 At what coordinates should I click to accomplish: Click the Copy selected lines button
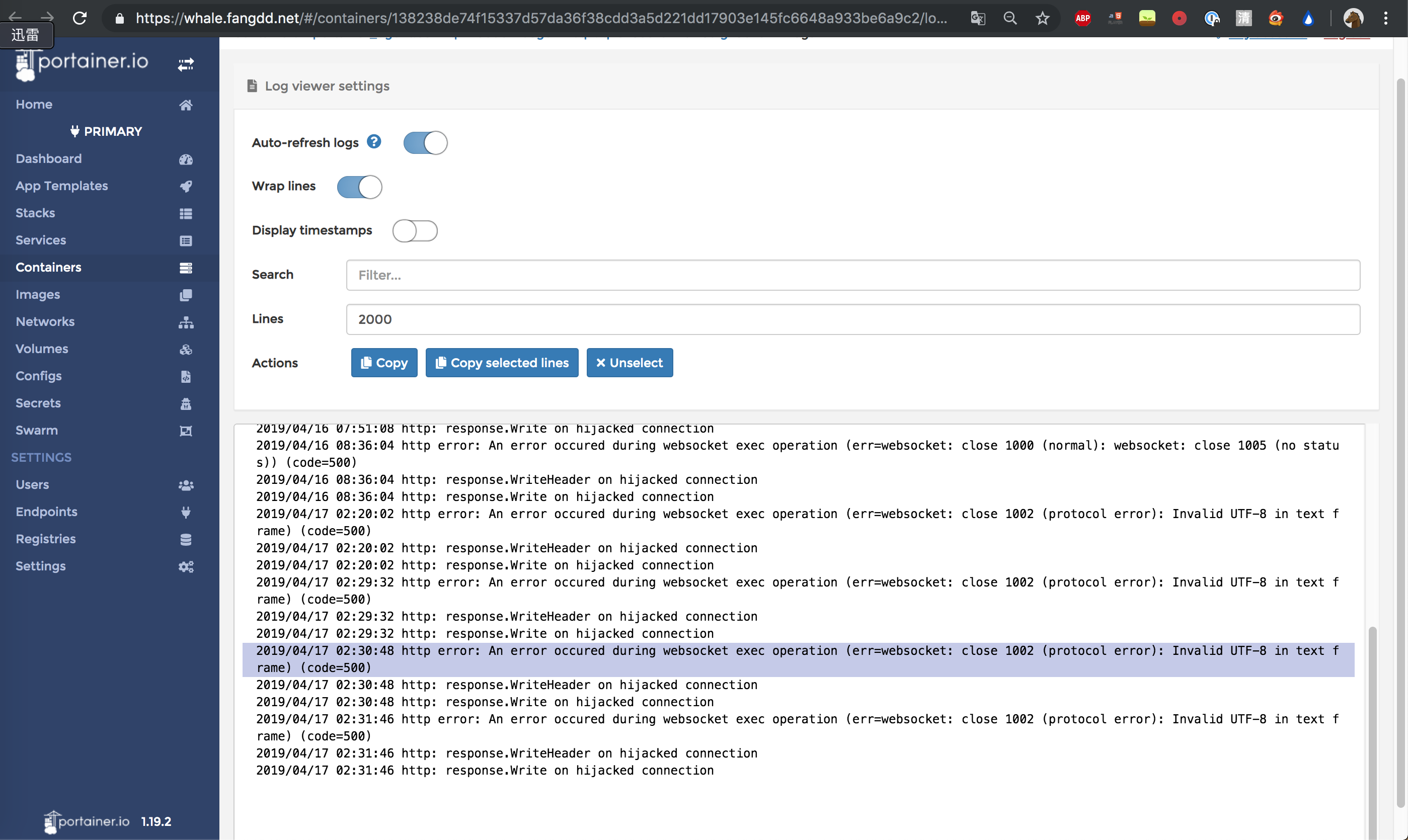click(502, 362)
